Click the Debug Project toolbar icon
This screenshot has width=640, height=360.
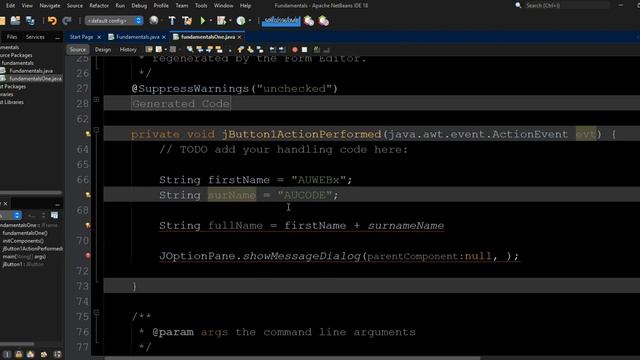point(221,20)
